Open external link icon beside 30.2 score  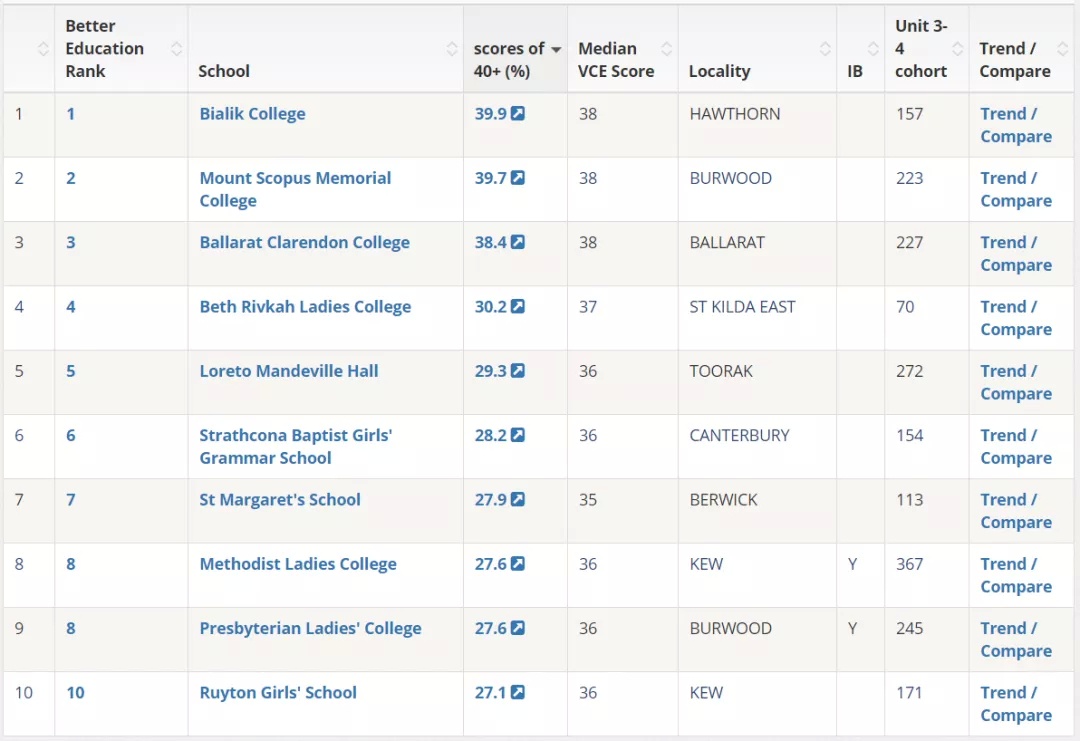point(517,306)
